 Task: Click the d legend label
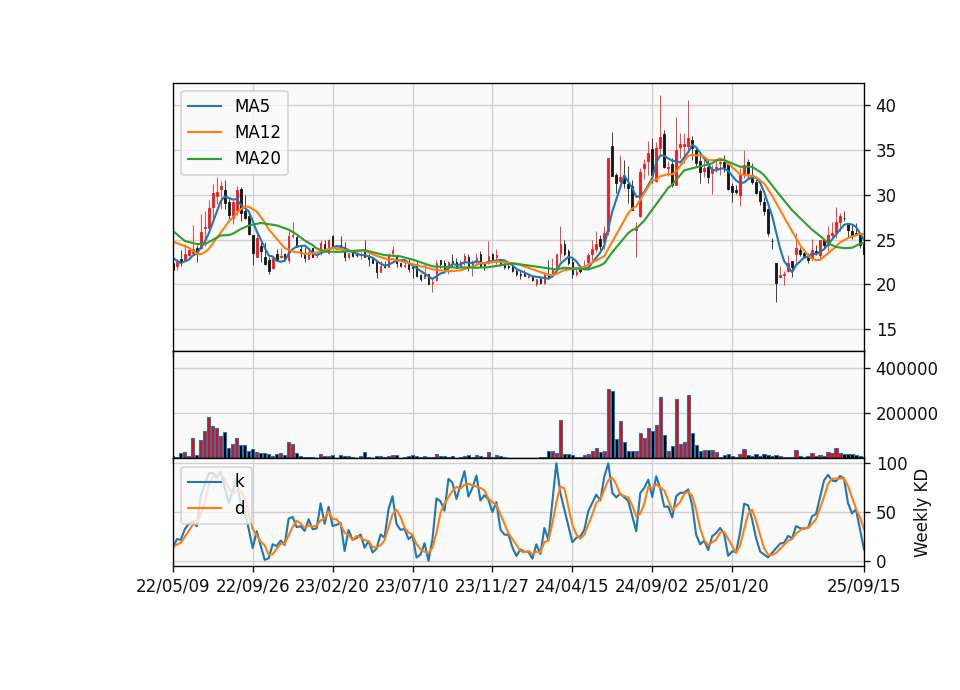(x=239, y=508)
